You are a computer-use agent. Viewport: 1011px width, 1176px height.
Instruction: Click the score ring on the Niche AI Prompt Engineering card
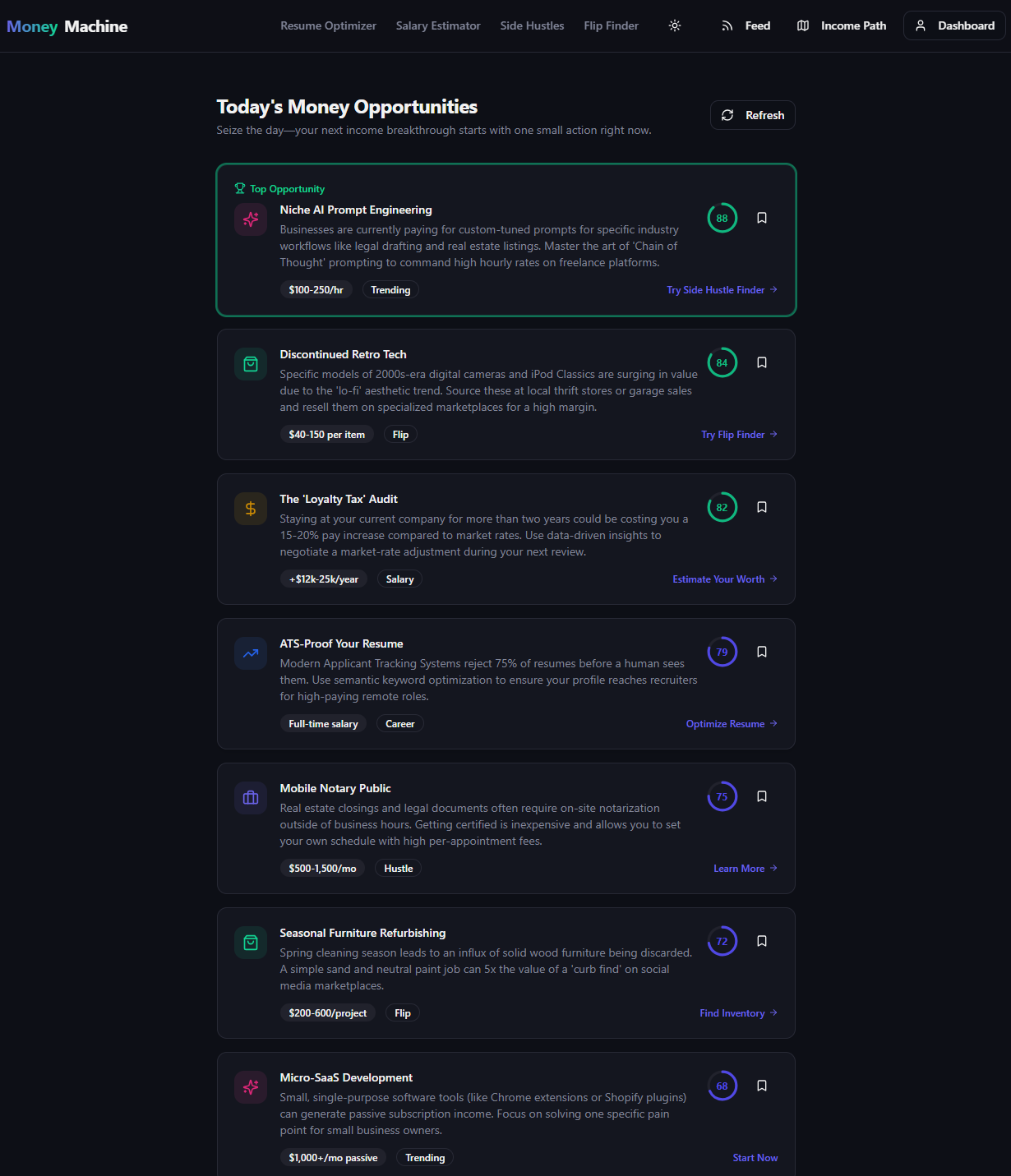(x=722, y=218)
